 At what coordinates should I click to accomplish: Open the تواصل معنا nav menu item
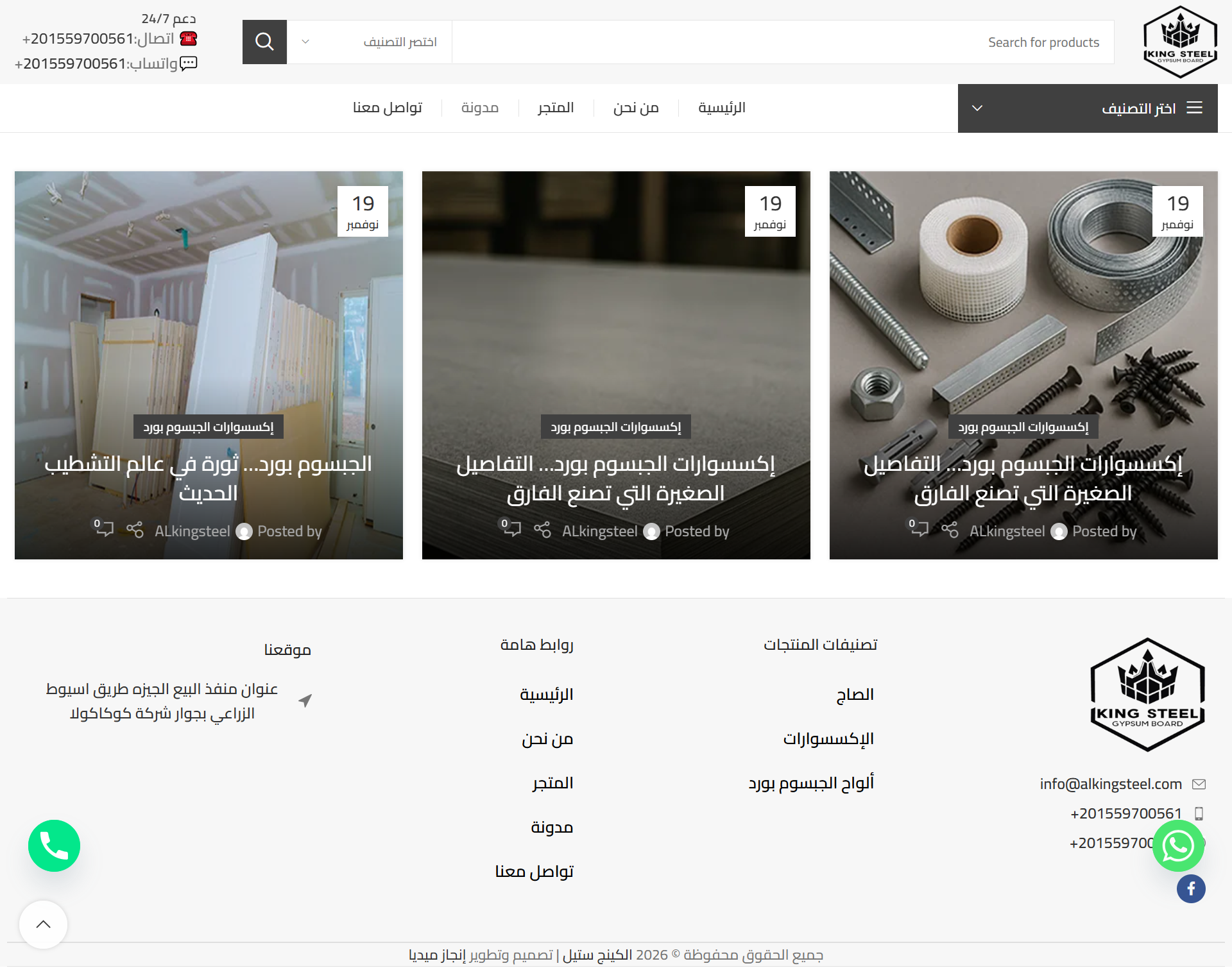point(388,108)
